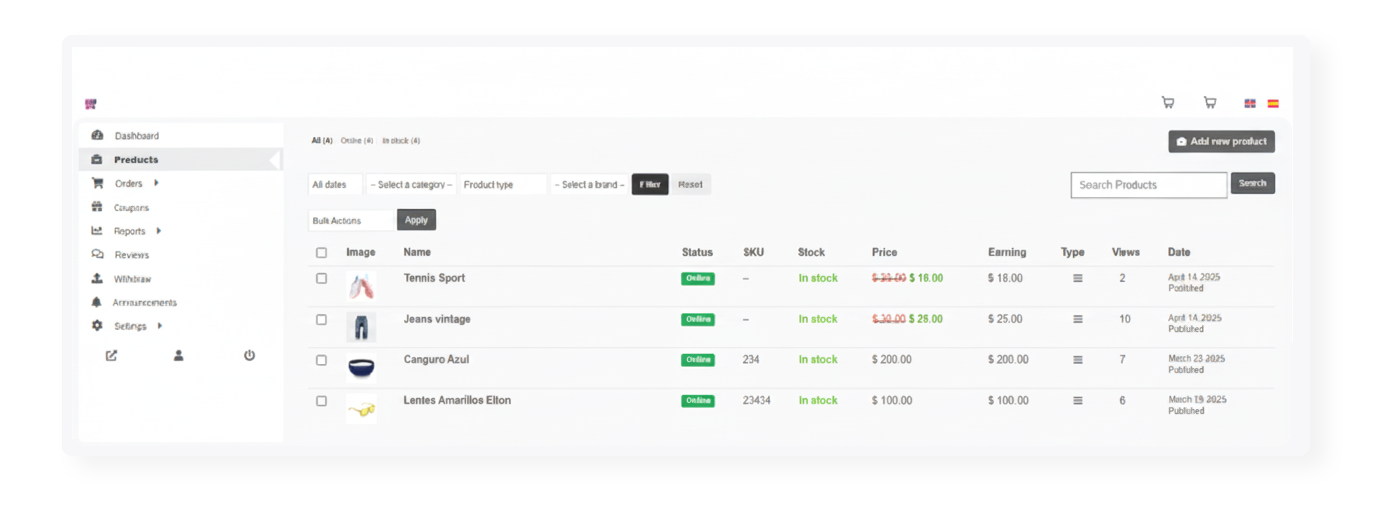Expand the Bulk Actions dropdown

pyautogui.click(x=352, y=220)
